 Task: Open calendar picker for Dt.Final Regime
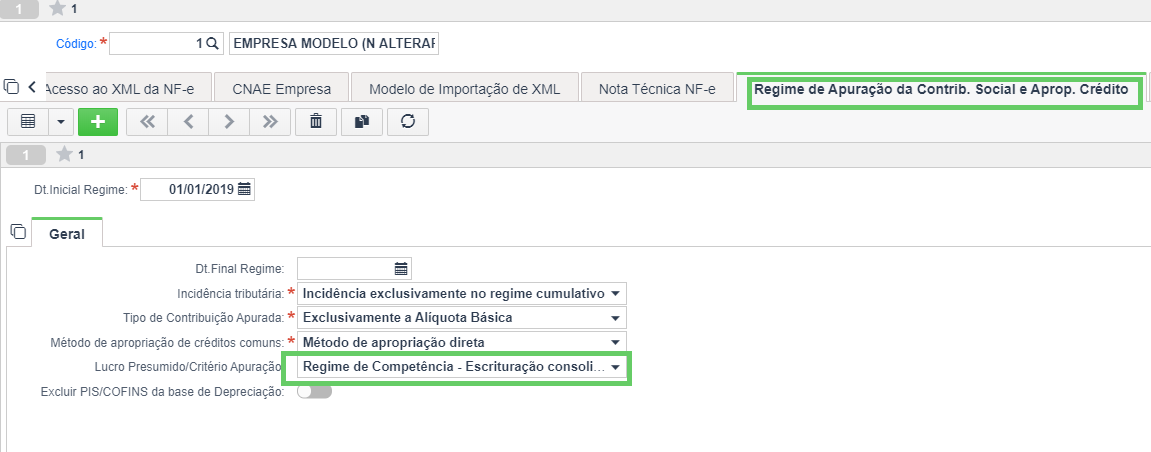[401, 269]
